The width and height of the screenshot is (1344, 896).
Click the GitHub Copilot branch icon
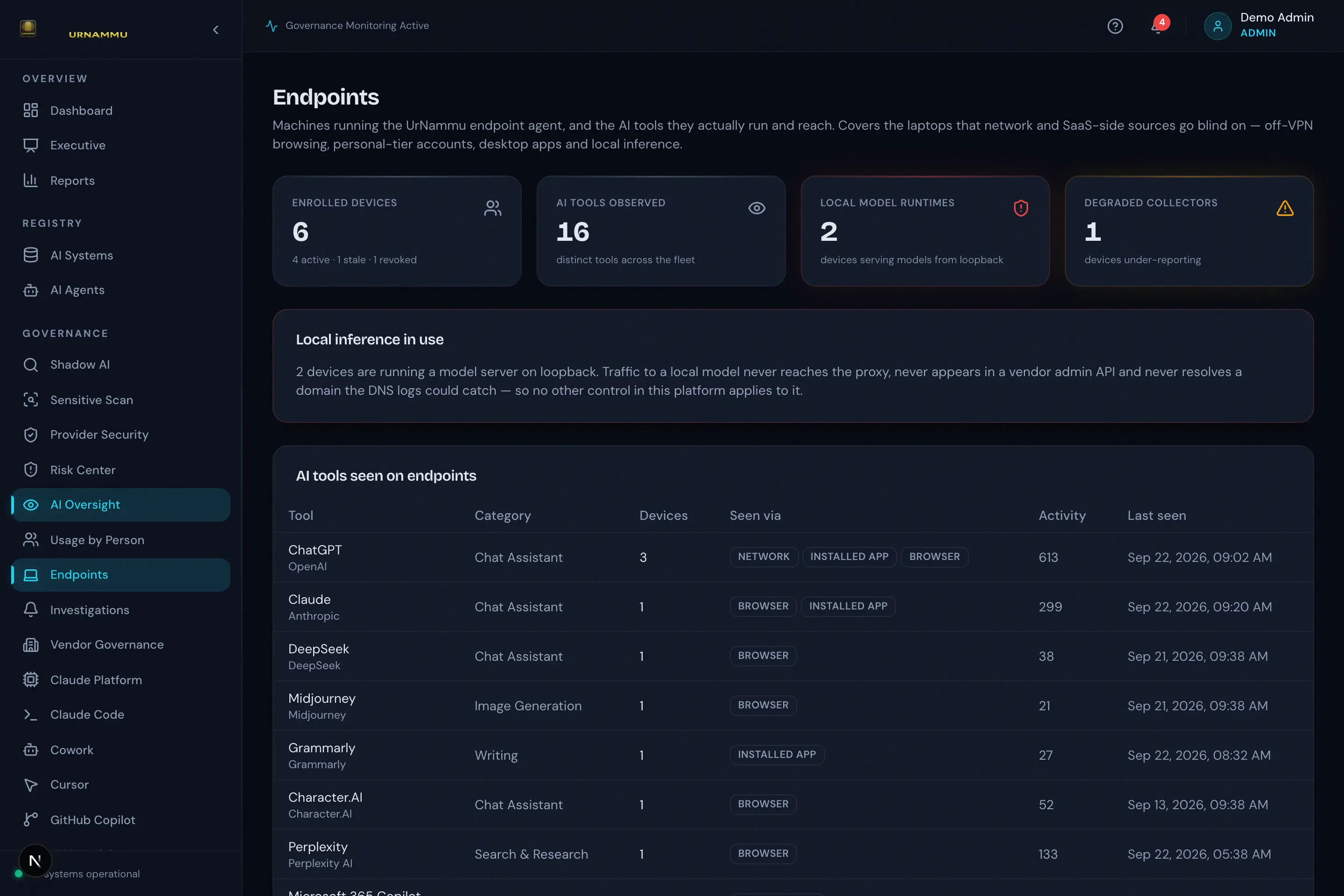click(x=31, y=819)
